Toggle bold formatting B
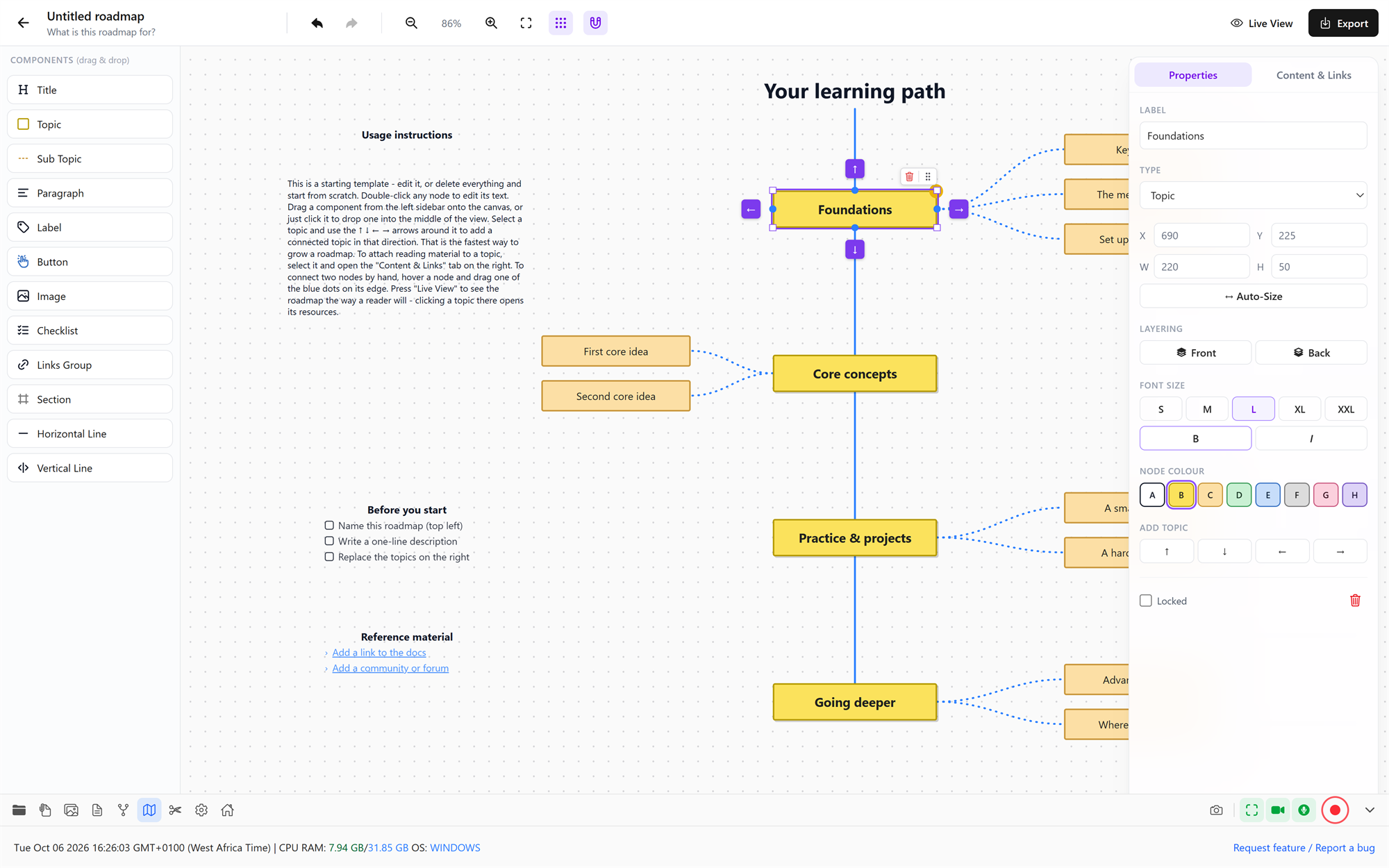The height and width of the screenshot is (868, 1389). pos(1195,438)
